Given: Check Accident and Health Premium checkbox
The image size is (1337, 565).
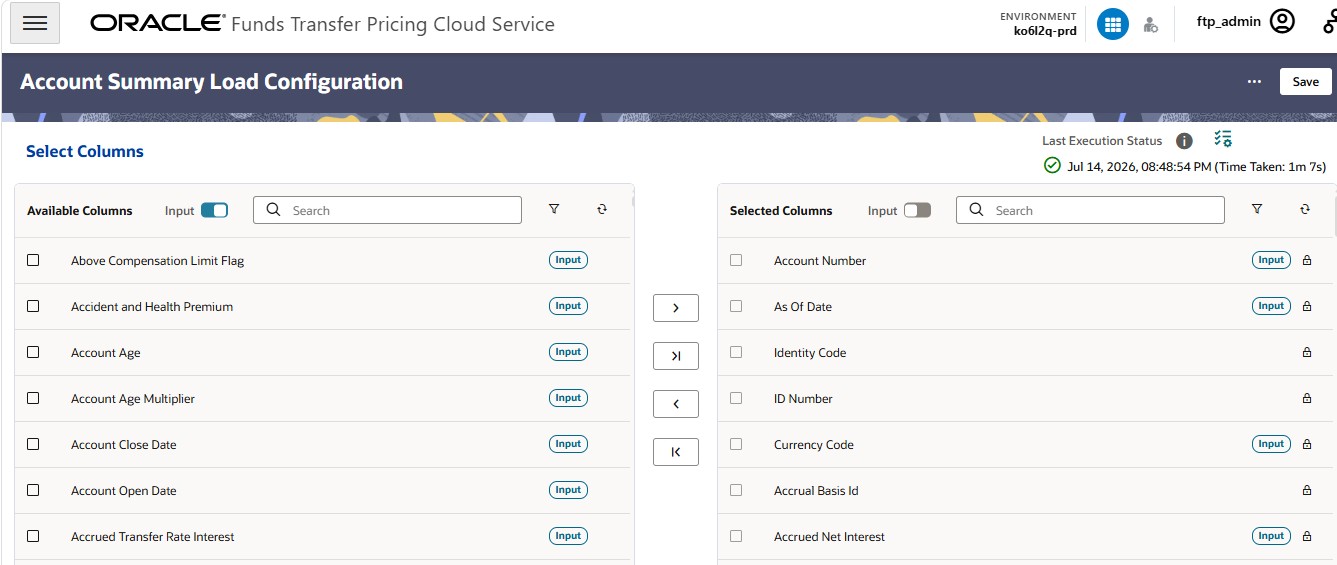Looking at the screenshot, I should click(33, 306).
